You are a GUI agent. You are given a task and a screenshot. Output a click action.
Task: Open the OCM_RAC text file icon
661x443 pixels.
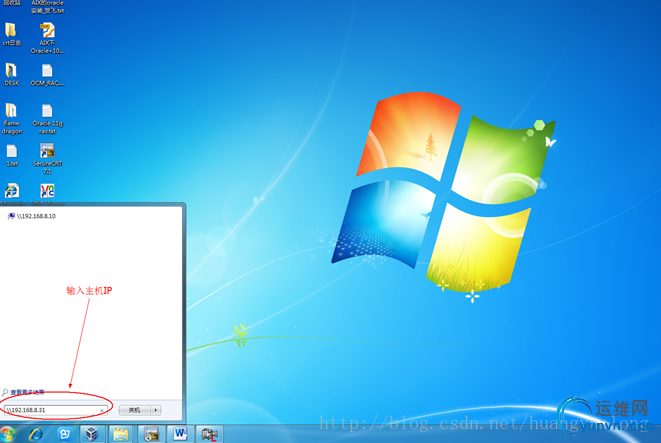47,75
